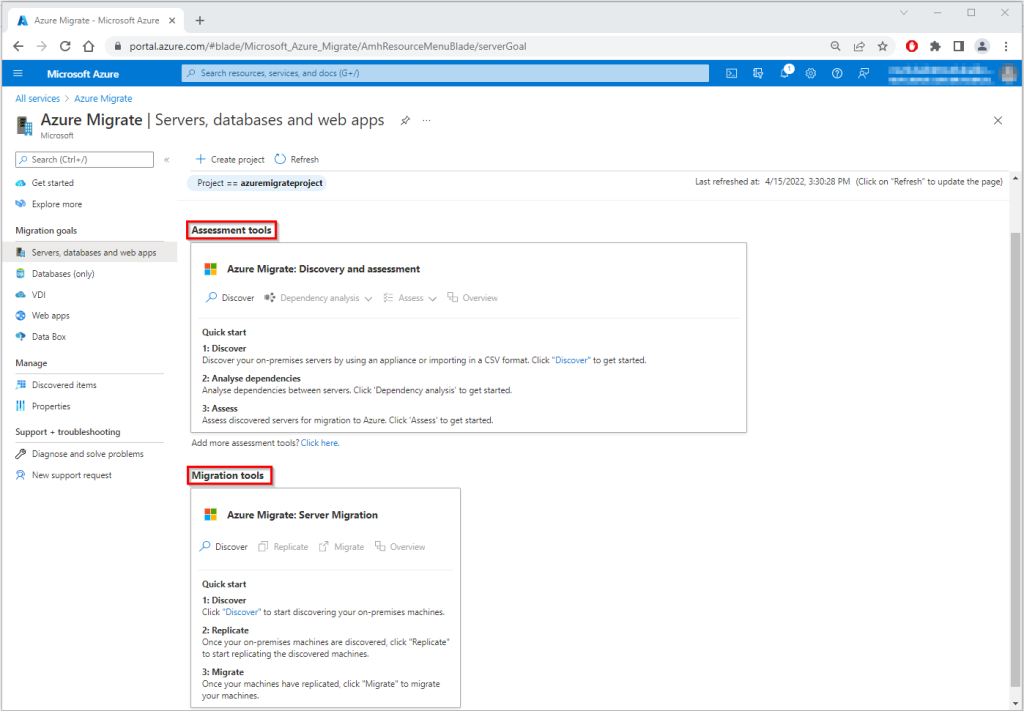Click "Discover" link in assessment quick start
1024x711 pixels.
571,360
